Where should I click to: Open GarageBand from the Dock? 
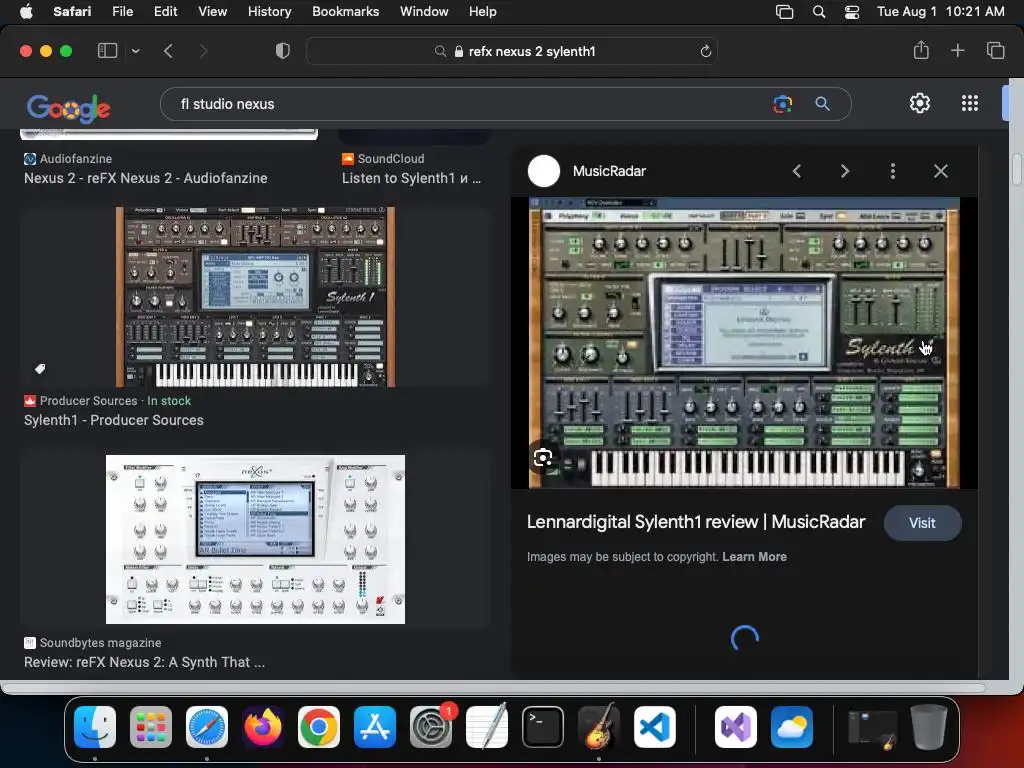599,727
